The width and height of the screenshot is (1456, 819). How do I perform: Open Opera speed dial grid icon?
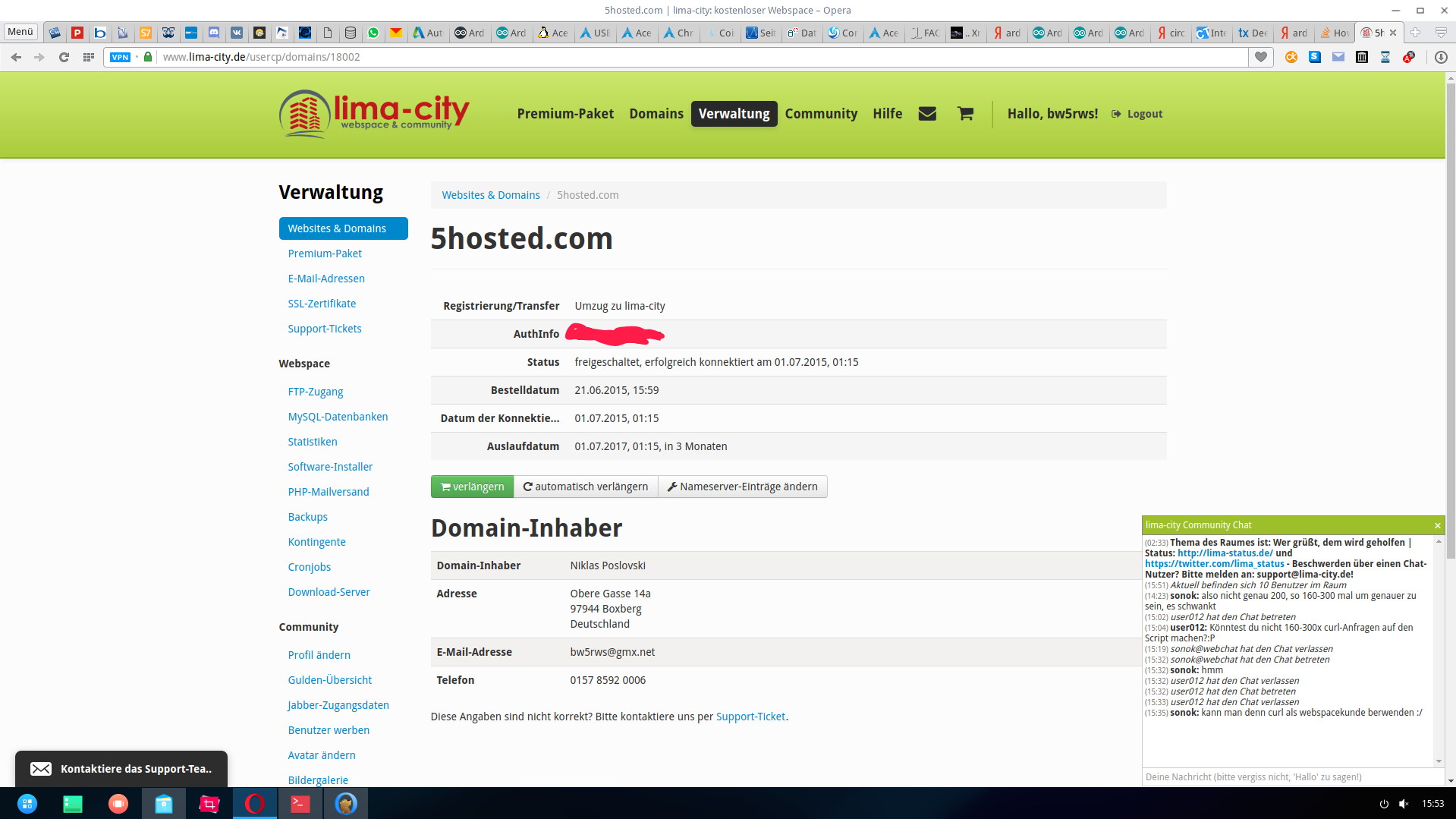(x=89, y=57)
